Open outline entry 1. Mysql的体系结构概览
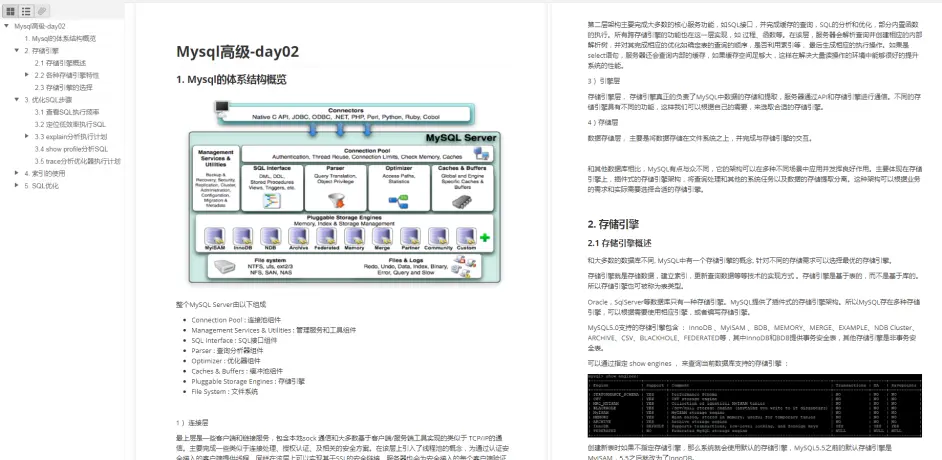Screen dimensions: 942x460 [x=60, y=38]
